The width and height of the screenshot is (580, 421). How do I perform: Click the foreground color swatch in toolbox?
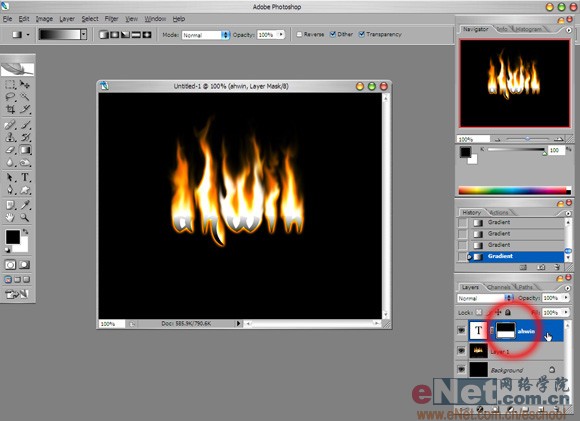[12, 237]
